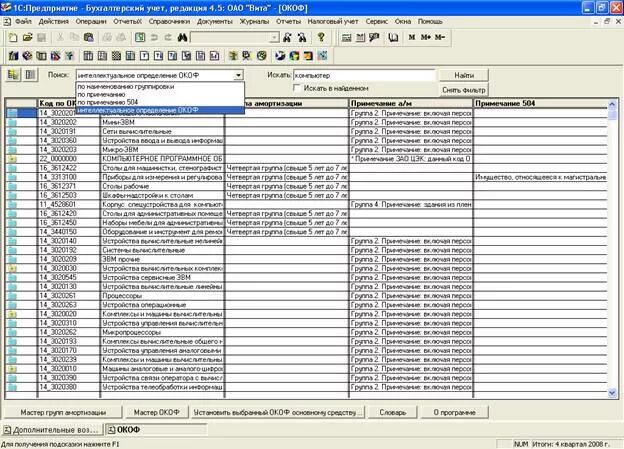Image resolution: width=624 pixels, height=449 pixels.
Task: Click the Paste clipboard toolbar icon
Action: pos(89,37)
